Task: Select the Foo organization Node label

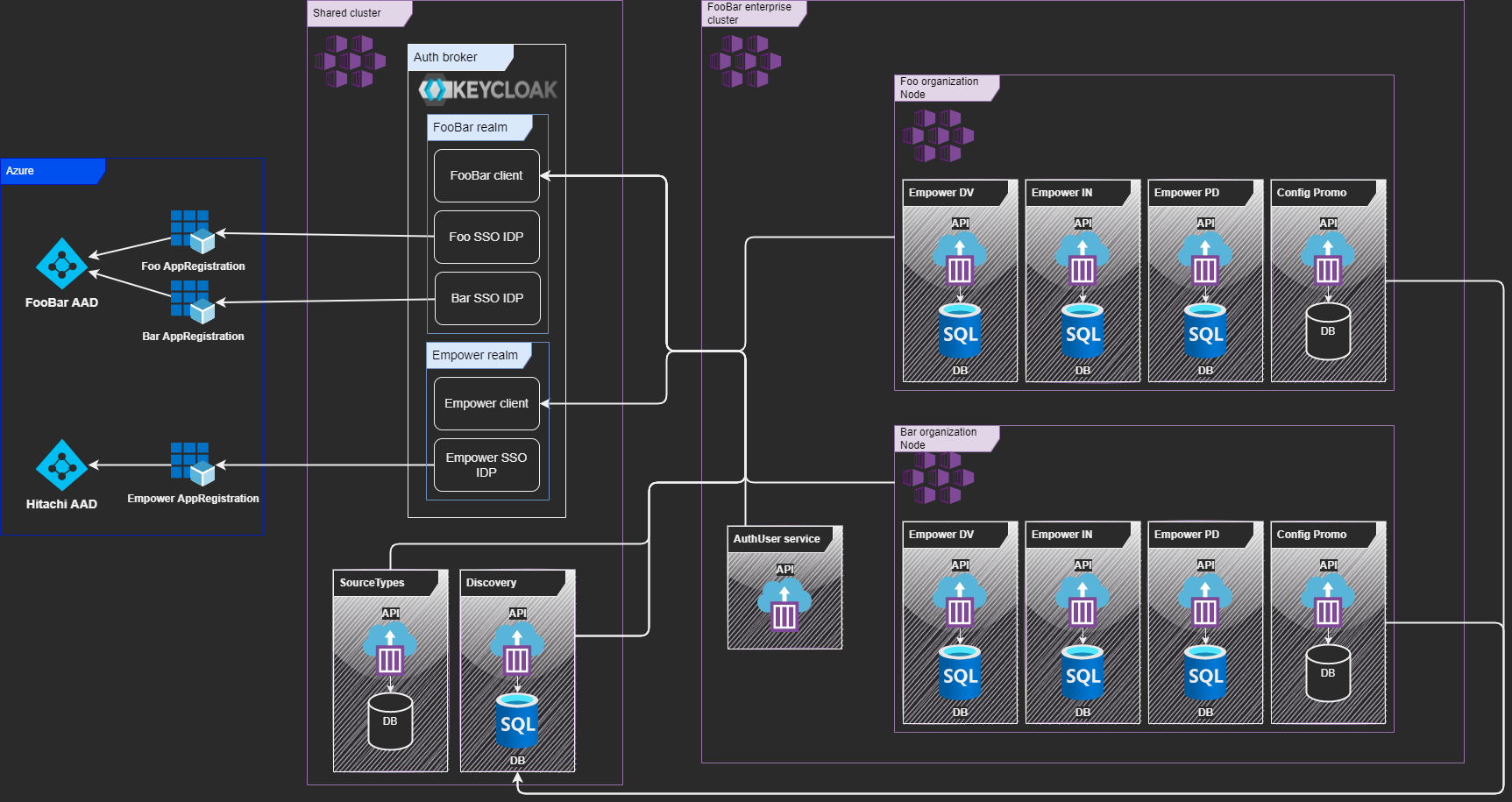Action: click(947, 88)
